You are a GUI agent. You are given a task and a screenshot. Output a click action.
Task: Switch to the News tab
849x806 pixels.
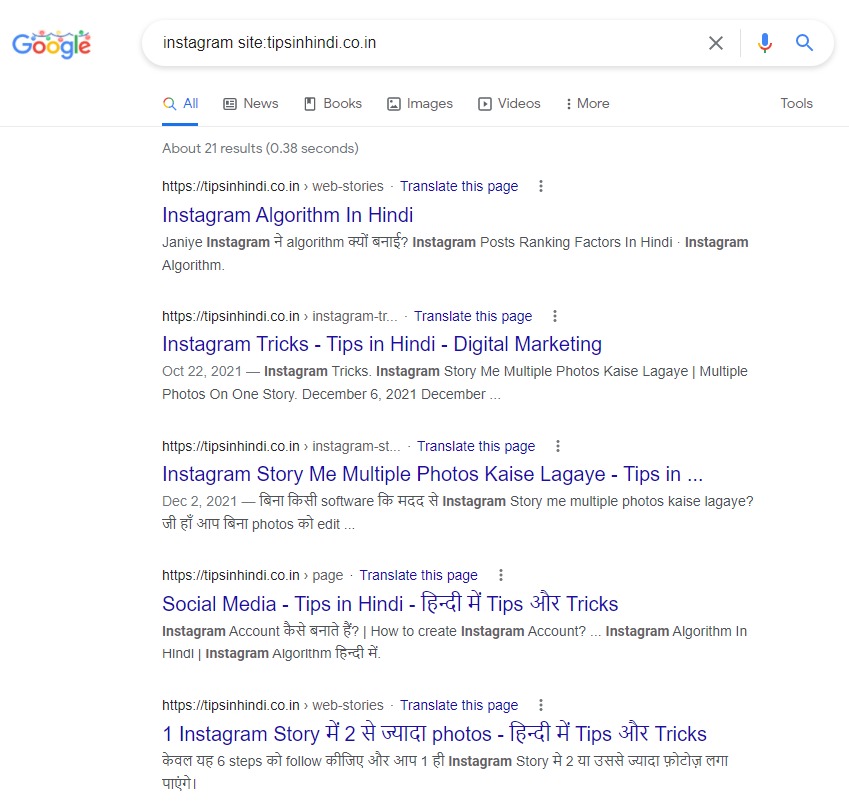[x=251, y=103]
